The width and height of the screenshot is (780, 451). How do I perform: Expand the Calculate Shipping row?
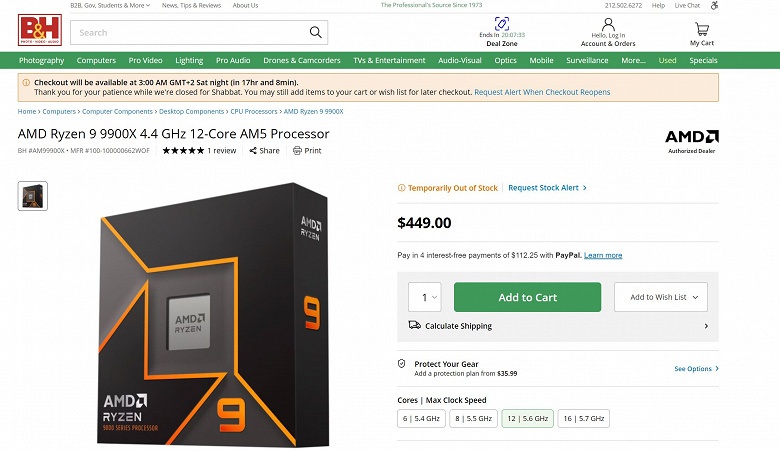[705, 326]
